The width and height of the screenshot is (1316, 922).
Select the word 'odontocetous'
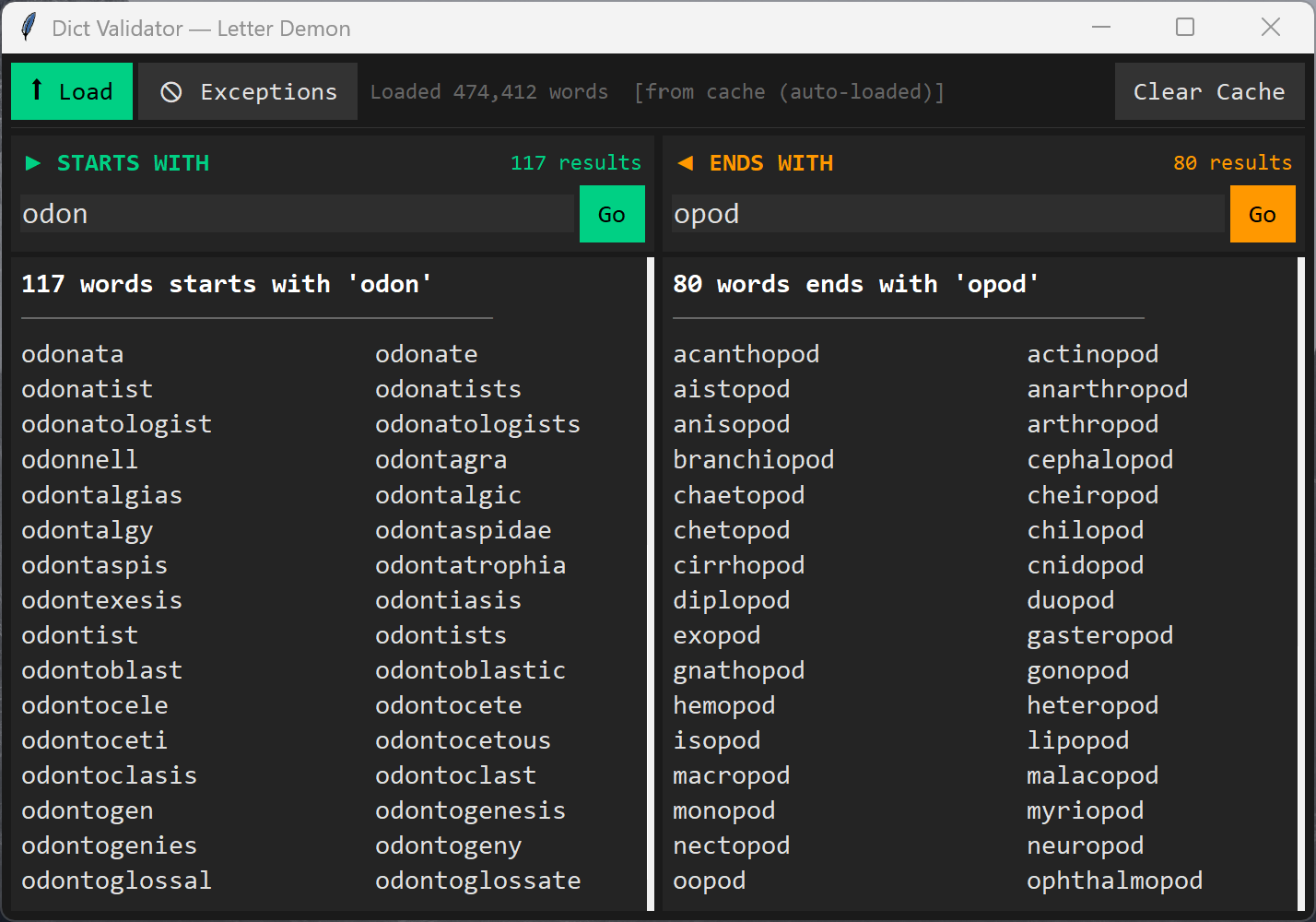point(464,739)
